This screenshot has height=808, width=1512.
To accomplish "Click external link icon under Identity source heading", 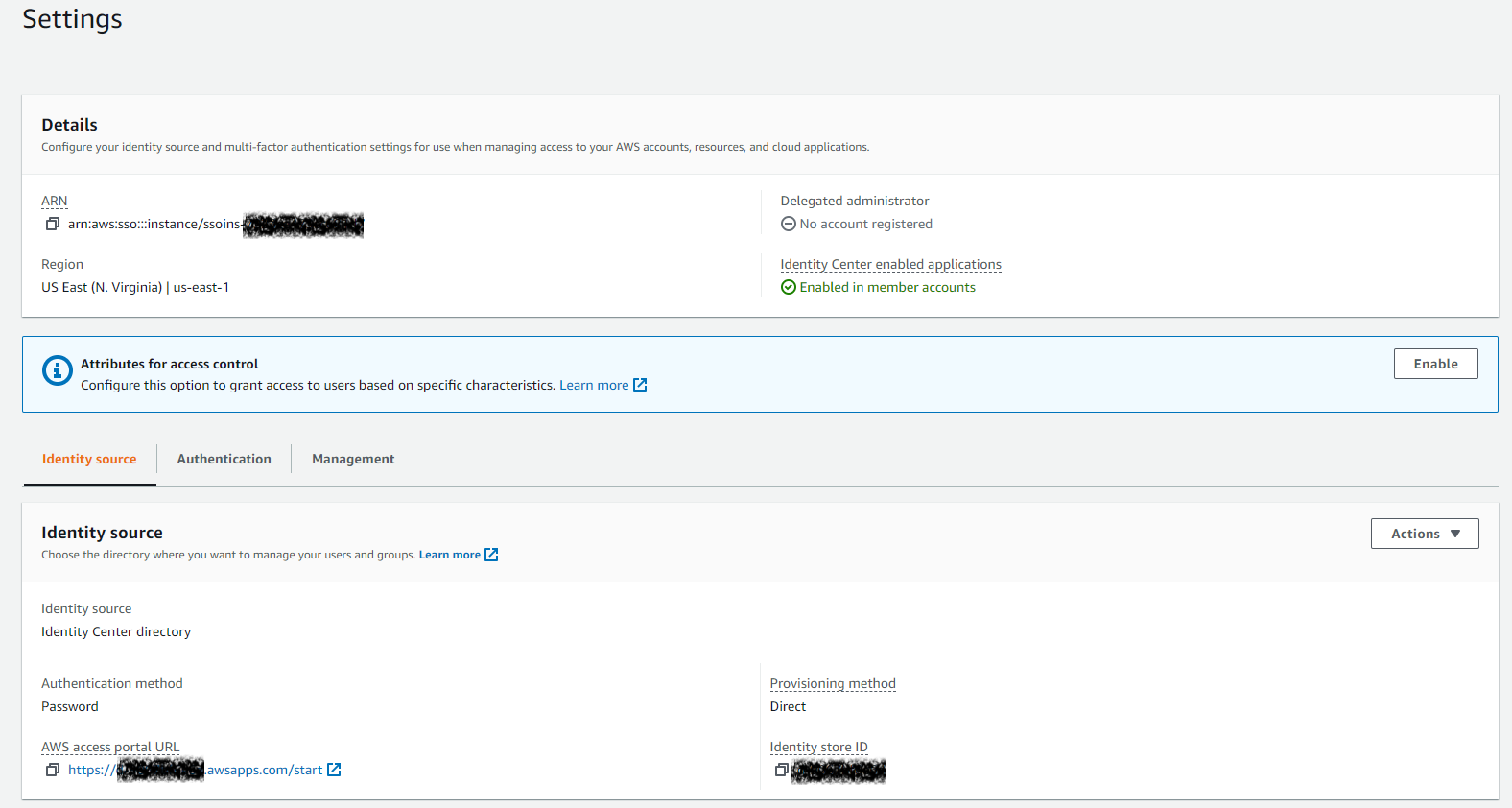I will 491,555.
